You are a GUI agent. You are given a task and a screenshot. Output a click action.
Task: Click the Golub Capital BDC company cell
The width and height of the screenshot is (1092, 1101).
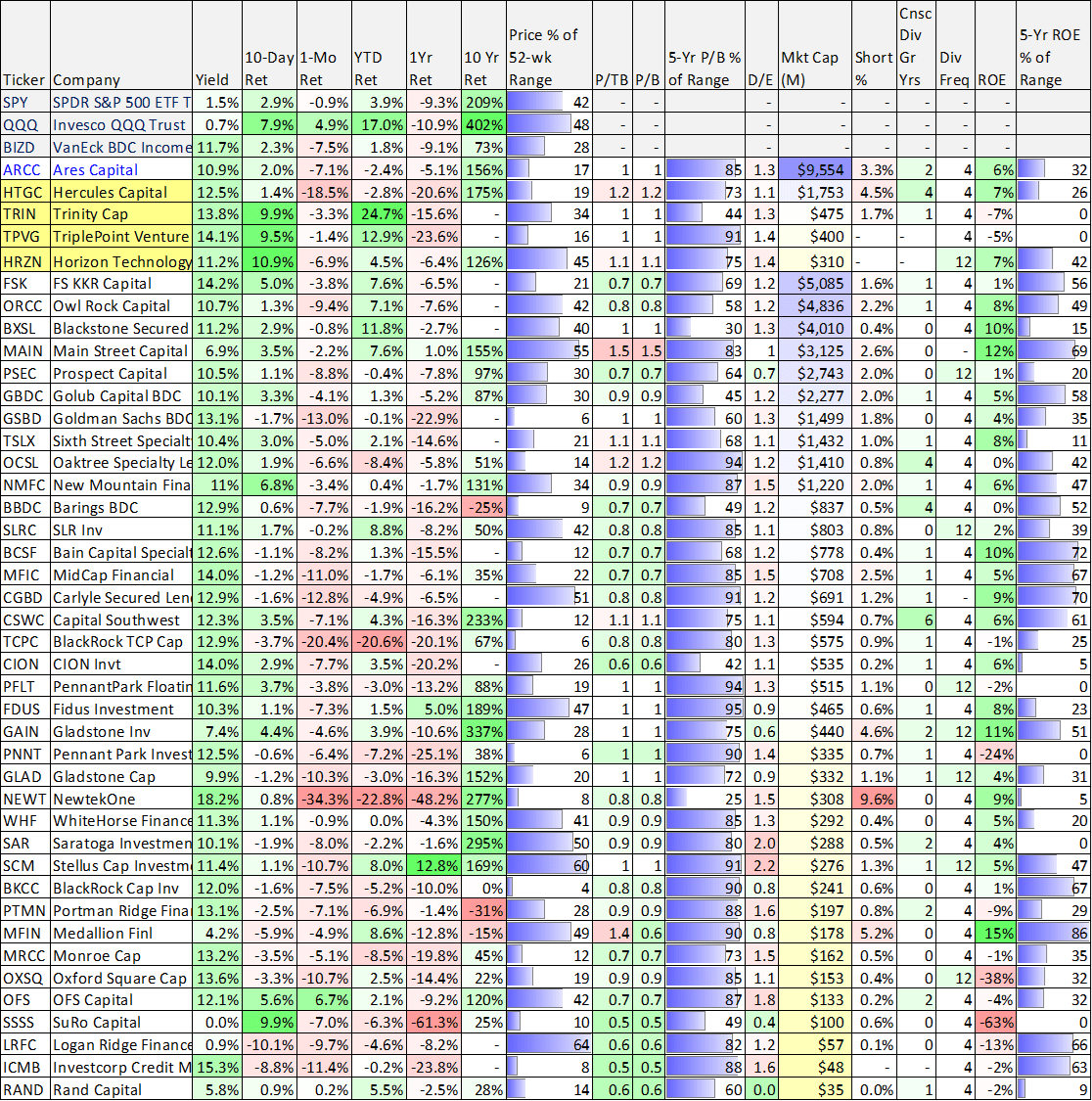coord(120,396)
